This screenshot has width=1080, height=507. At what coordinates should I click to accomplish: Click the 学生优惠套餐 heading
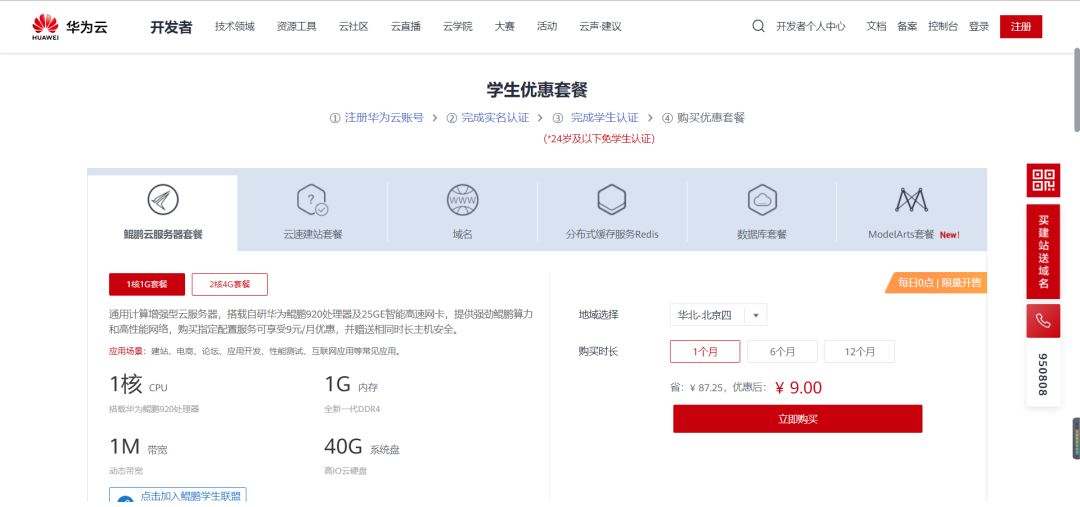click(x=537, y=90)
